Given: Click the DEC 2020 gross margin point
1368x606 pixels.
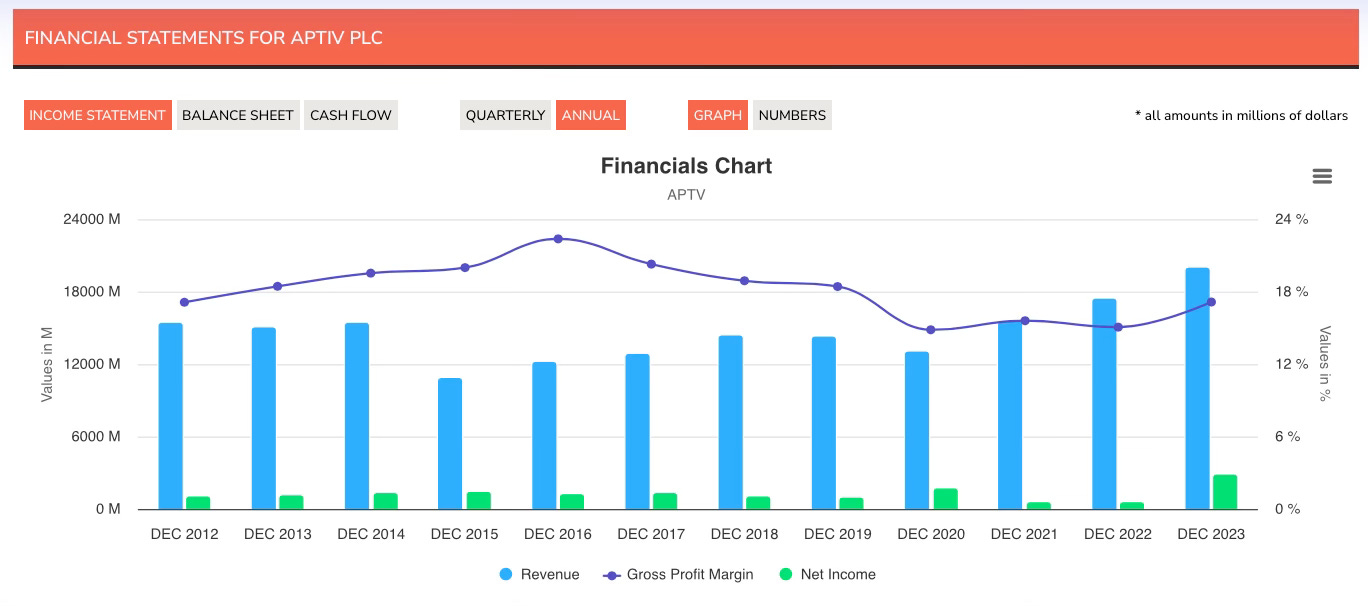Looking at the screenshot, I should (x=931, y=330).
